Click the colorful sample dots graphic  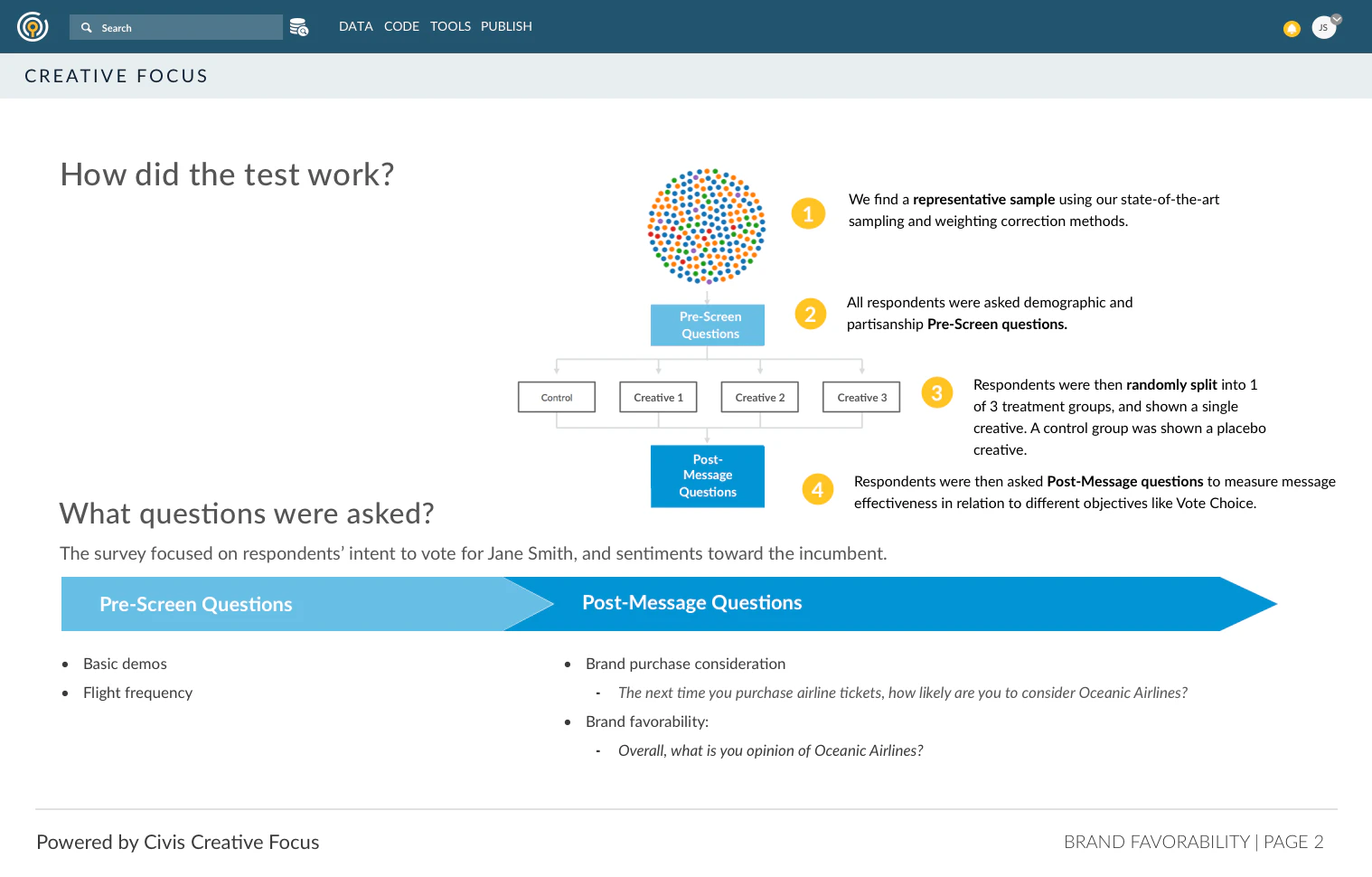(707, 226)
